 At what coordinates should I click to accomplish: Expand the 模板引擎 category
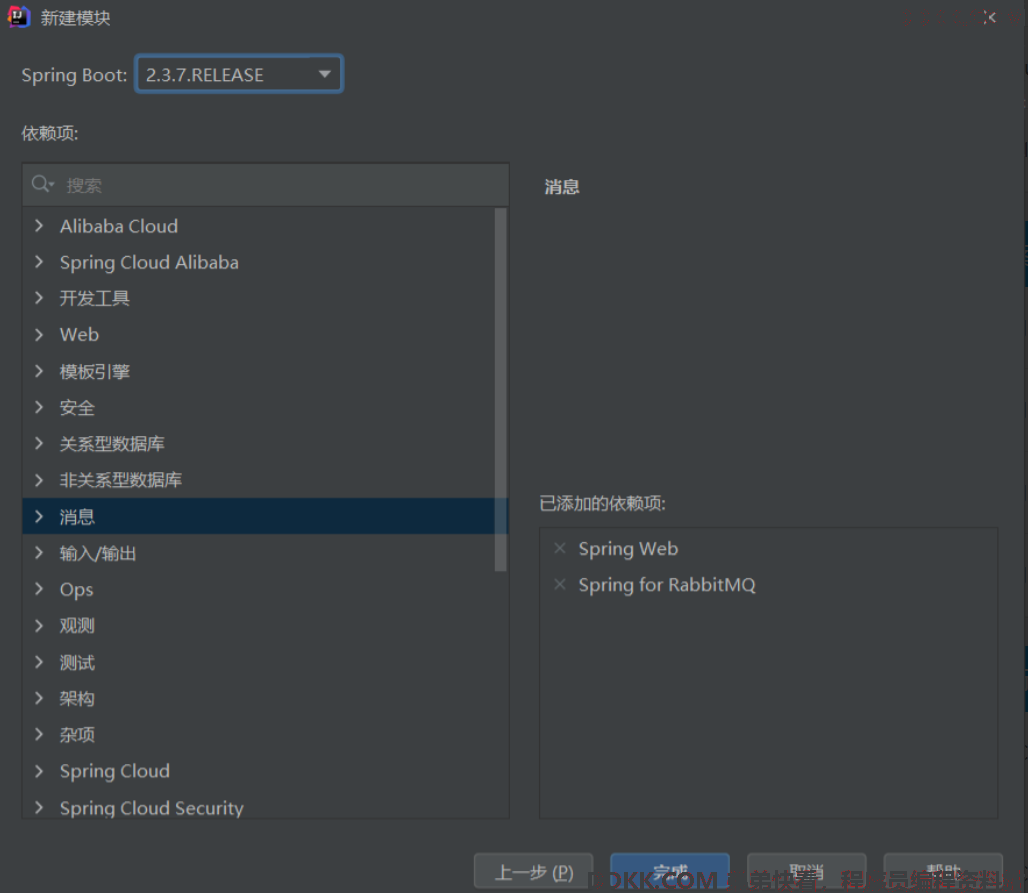point(39,371)
